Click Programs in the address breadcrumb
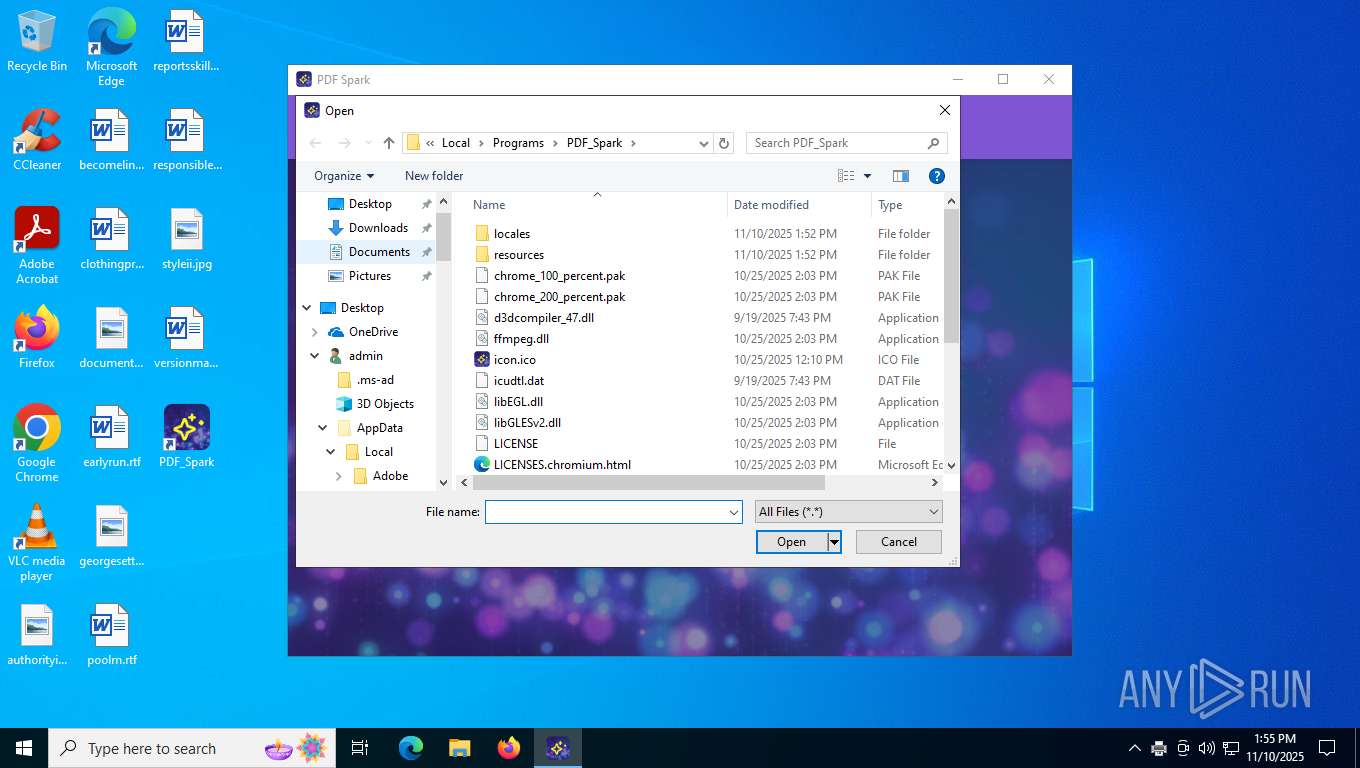The image size is (1360, 768). coord(518,143)
